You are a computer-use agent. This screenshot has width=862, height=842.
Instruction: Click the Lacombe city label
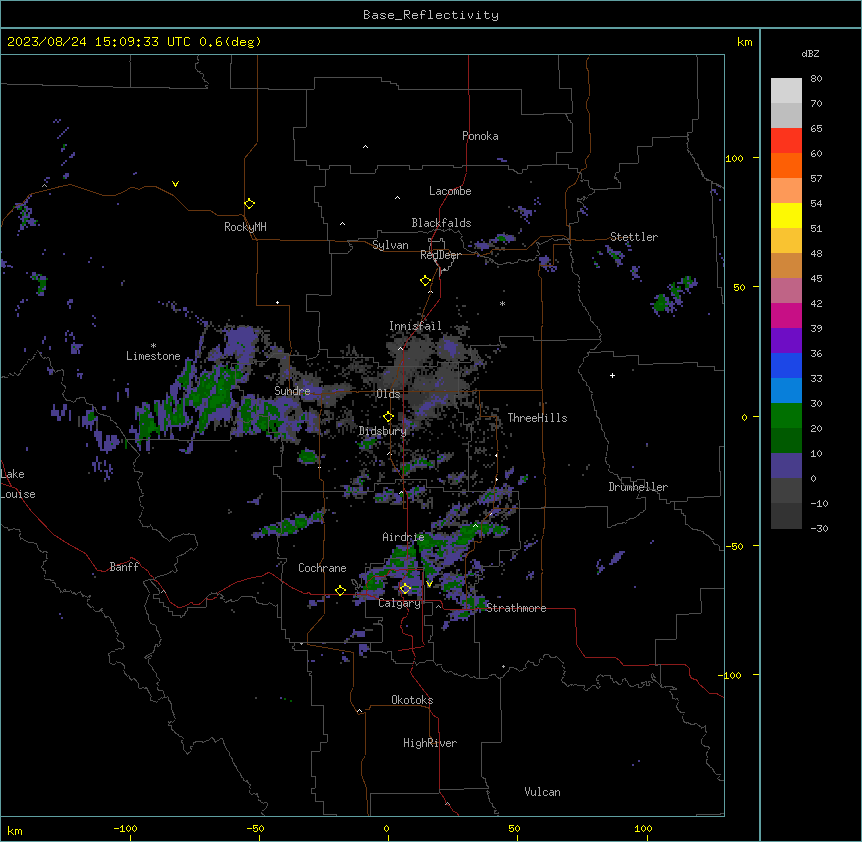click(x=450, y=191)
